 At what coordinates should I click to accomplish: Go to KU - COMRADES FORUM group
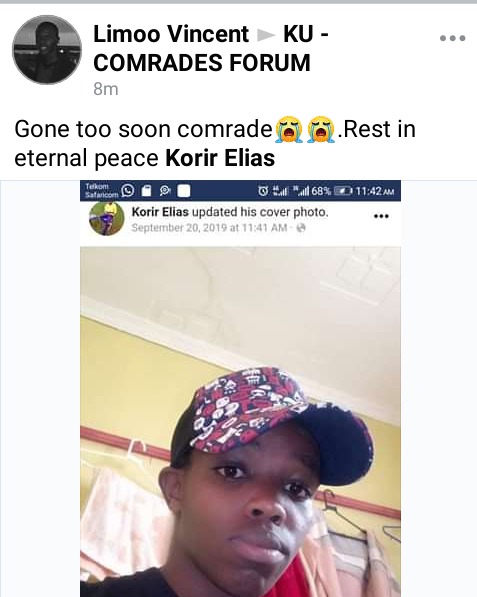[x=211, y=48]
